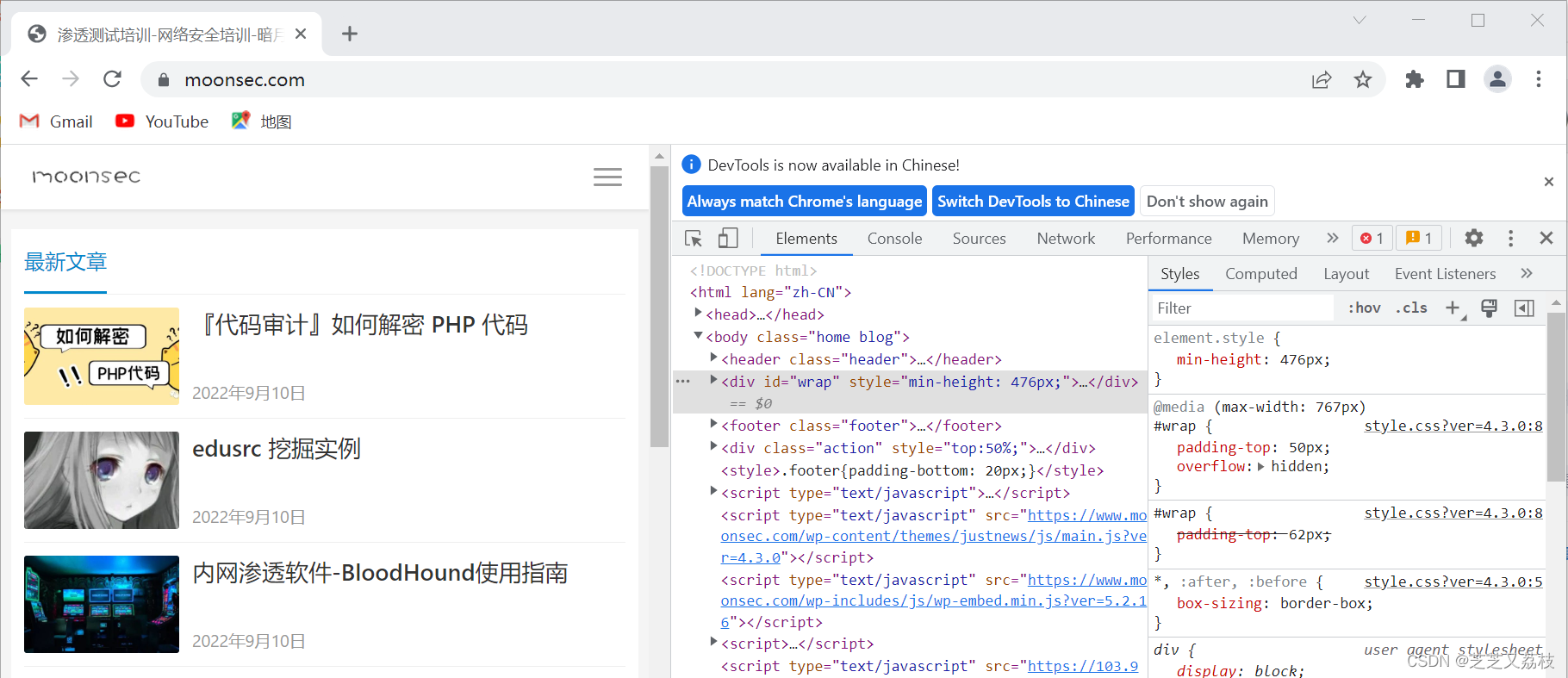This screenshot has width=1568, height=678.
Task: Toggle the device toolbar icon
Action: [x=728, y=239]
